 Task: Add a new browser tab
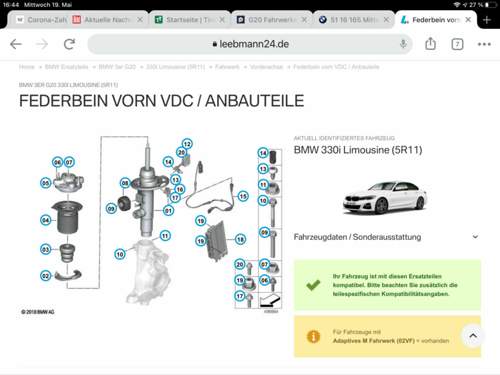point(487,20)
